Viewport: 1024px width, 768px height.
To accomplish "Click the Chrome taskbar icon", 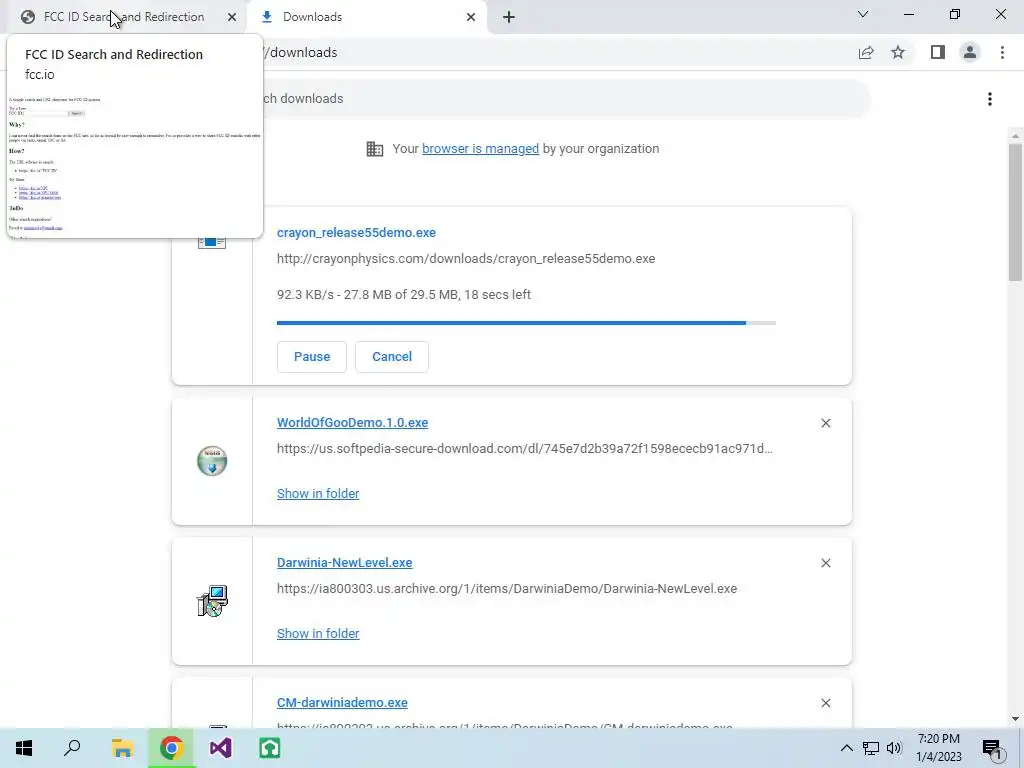I will [x=171, y=748].
